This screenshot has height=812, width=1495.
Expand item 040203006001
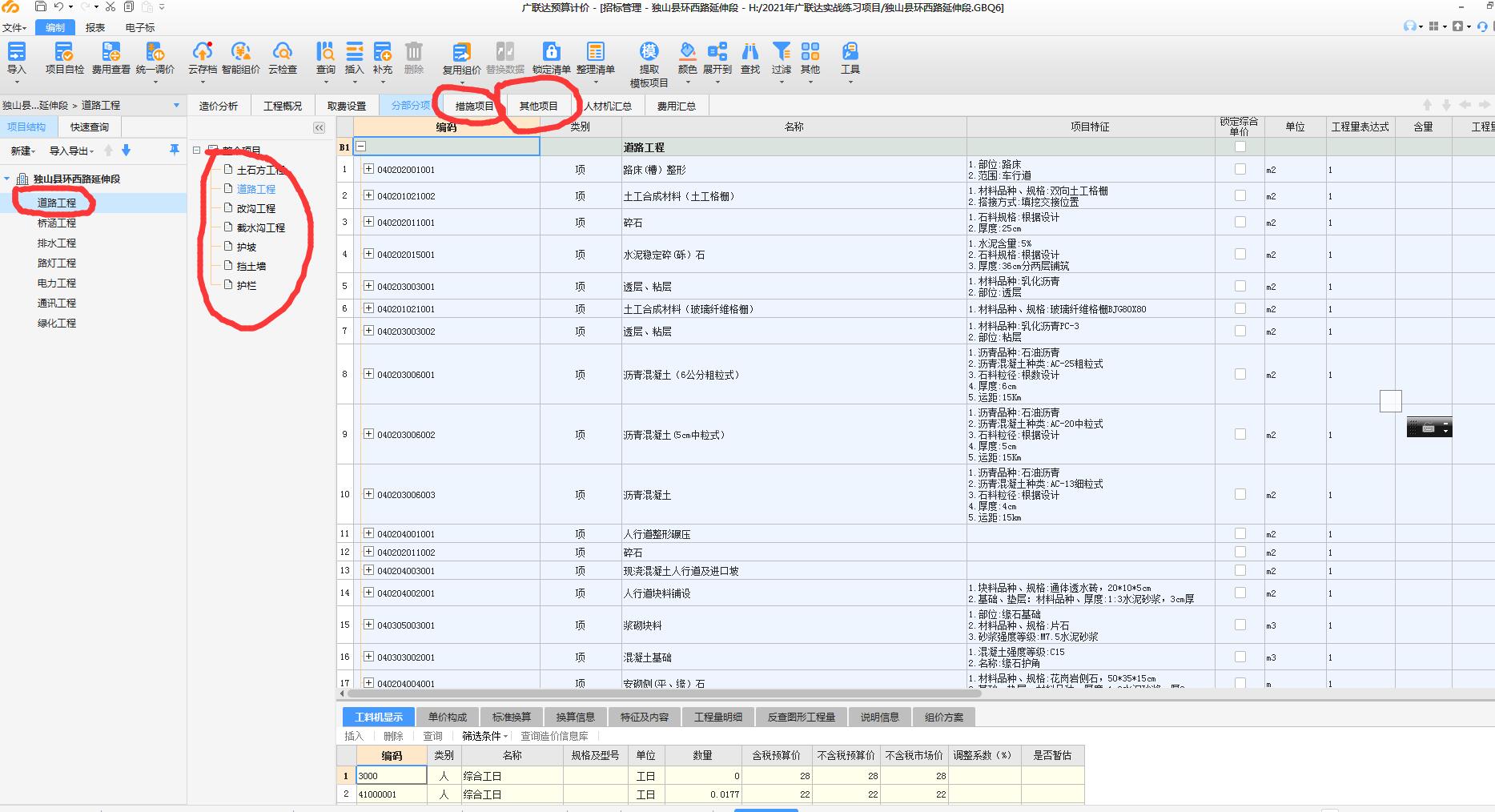click(369, 374)
